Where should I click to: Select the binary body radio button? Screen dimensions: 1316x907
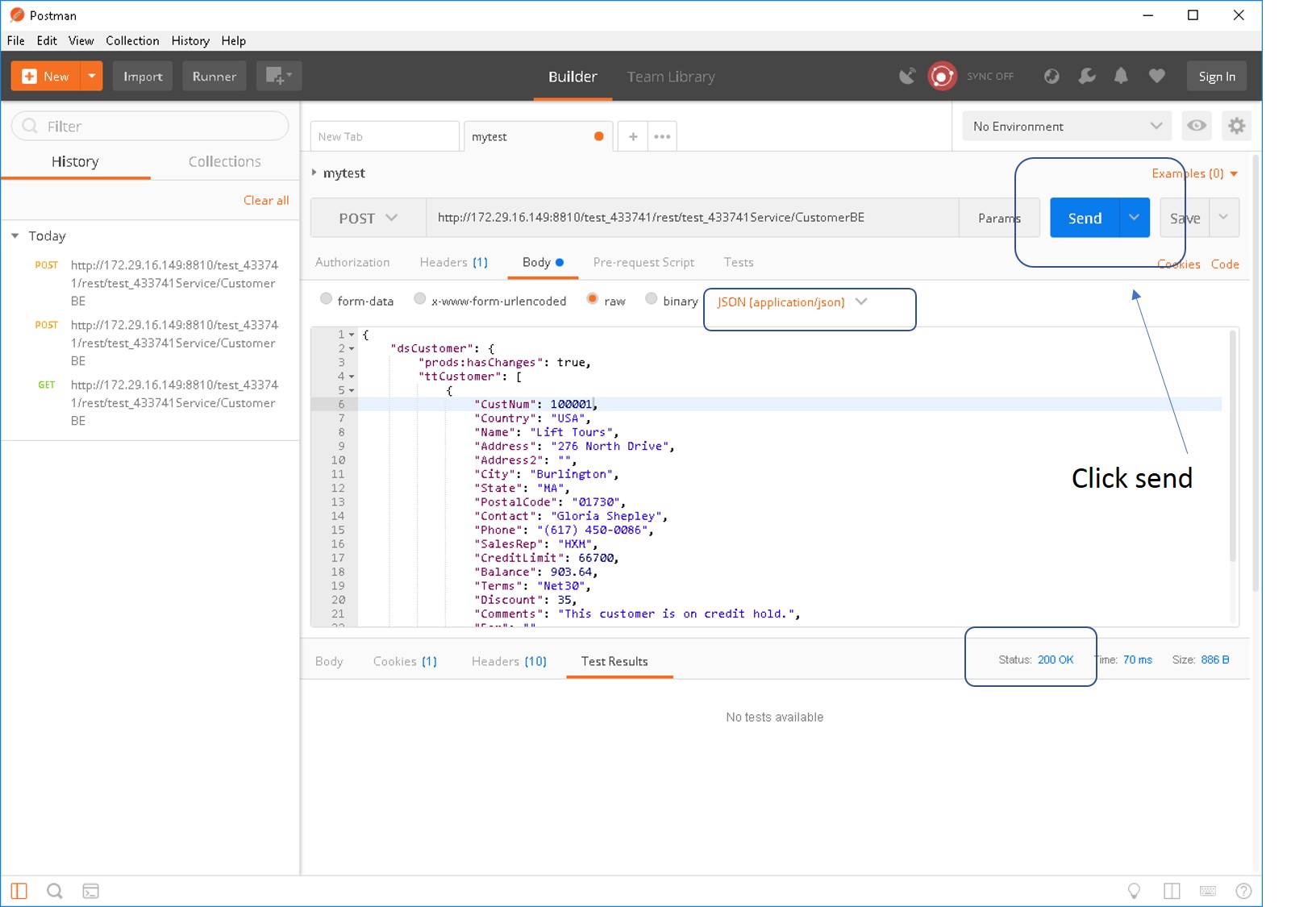(x=651, y=299)
